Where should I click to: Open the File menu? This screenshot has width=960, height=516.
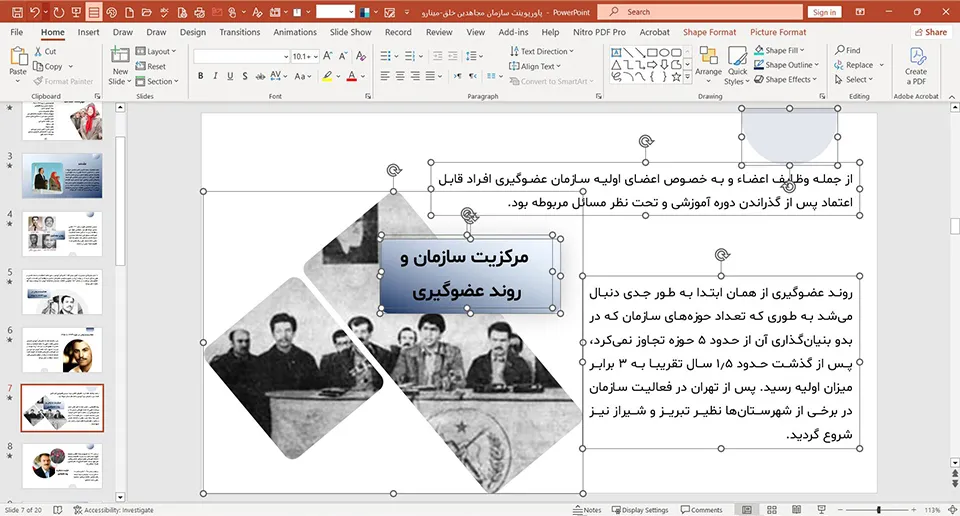(x=17, y=32)
